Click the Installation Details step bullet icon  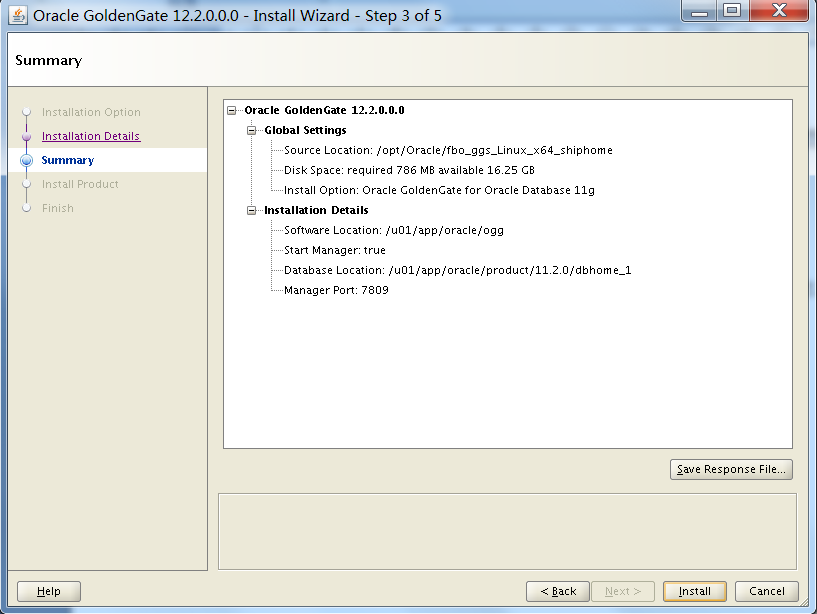(x=27, y=137)
